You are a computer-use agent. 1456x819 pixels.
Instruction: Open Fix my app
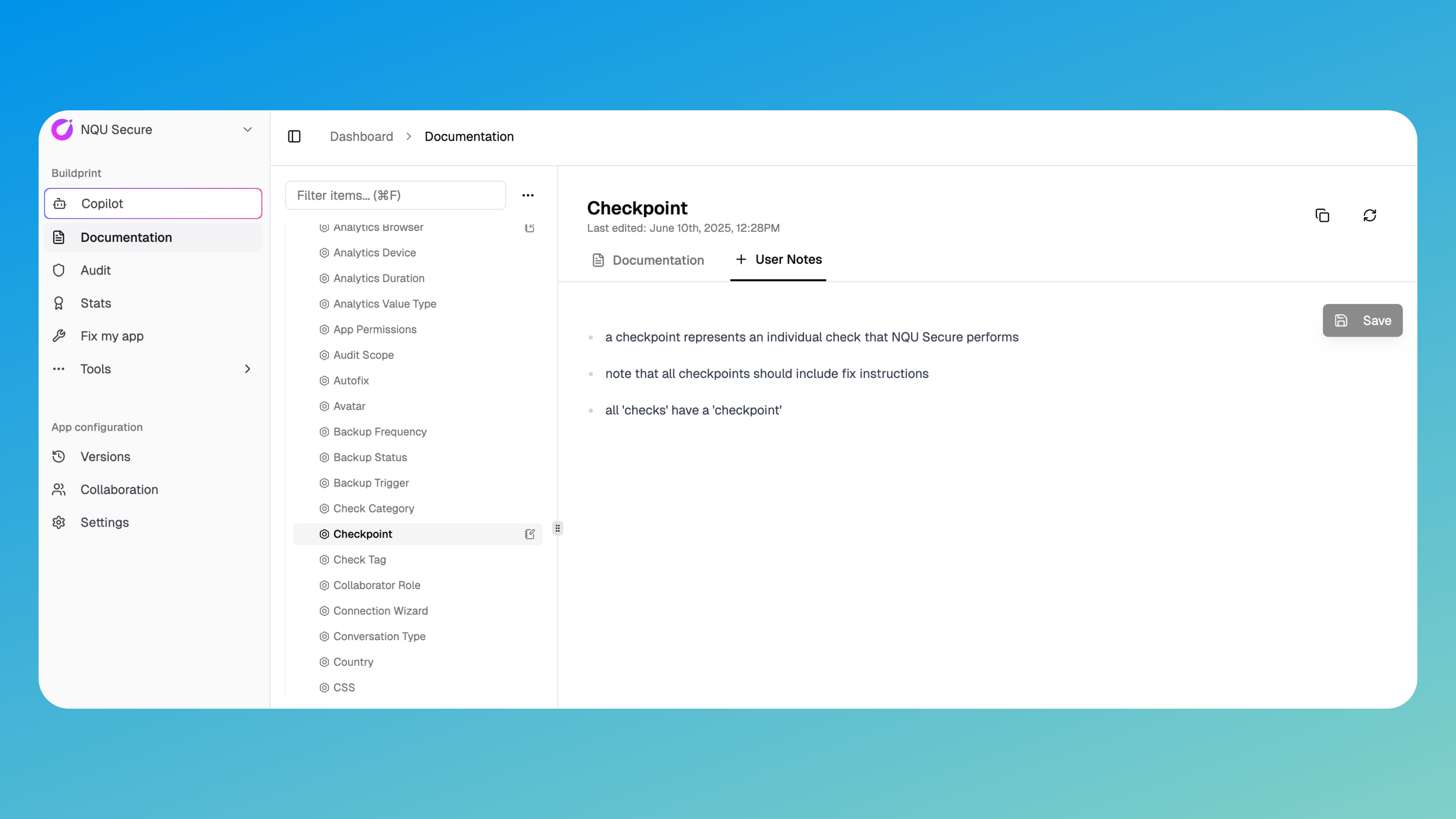click(x=153, y=336)
